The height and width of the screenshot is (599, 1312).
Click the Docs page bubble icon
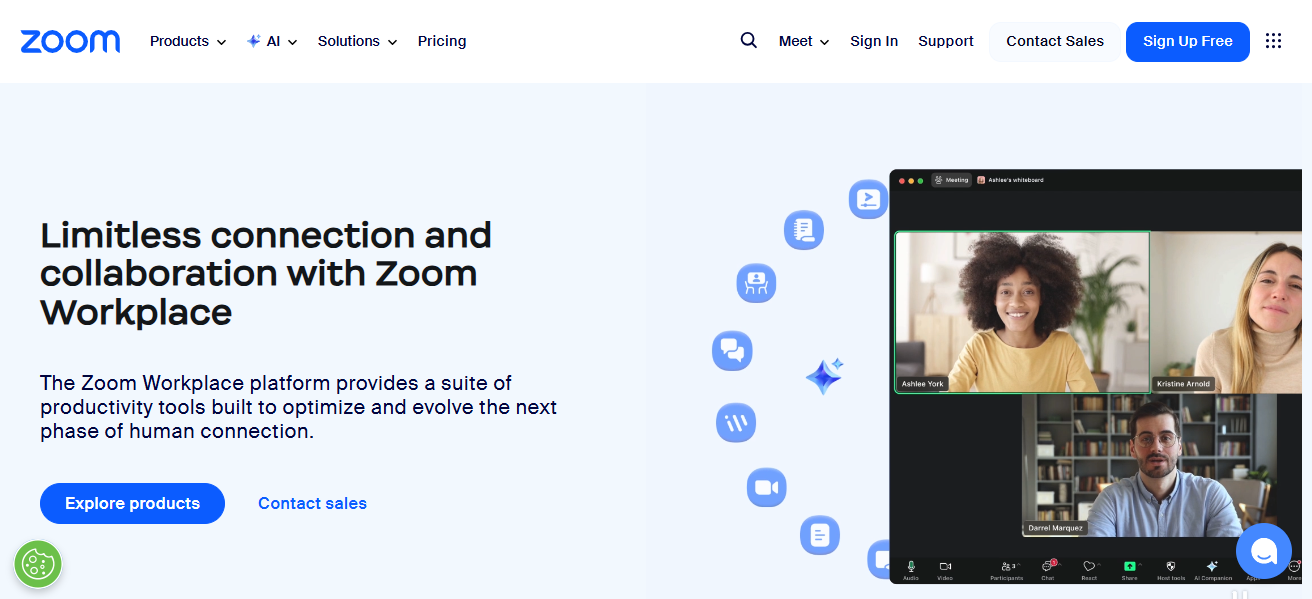pyautogui.click(x=820, y=535)
